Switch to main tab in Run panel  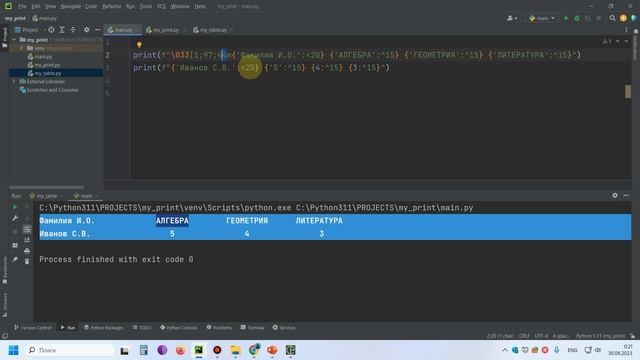(x=84, y=196)
